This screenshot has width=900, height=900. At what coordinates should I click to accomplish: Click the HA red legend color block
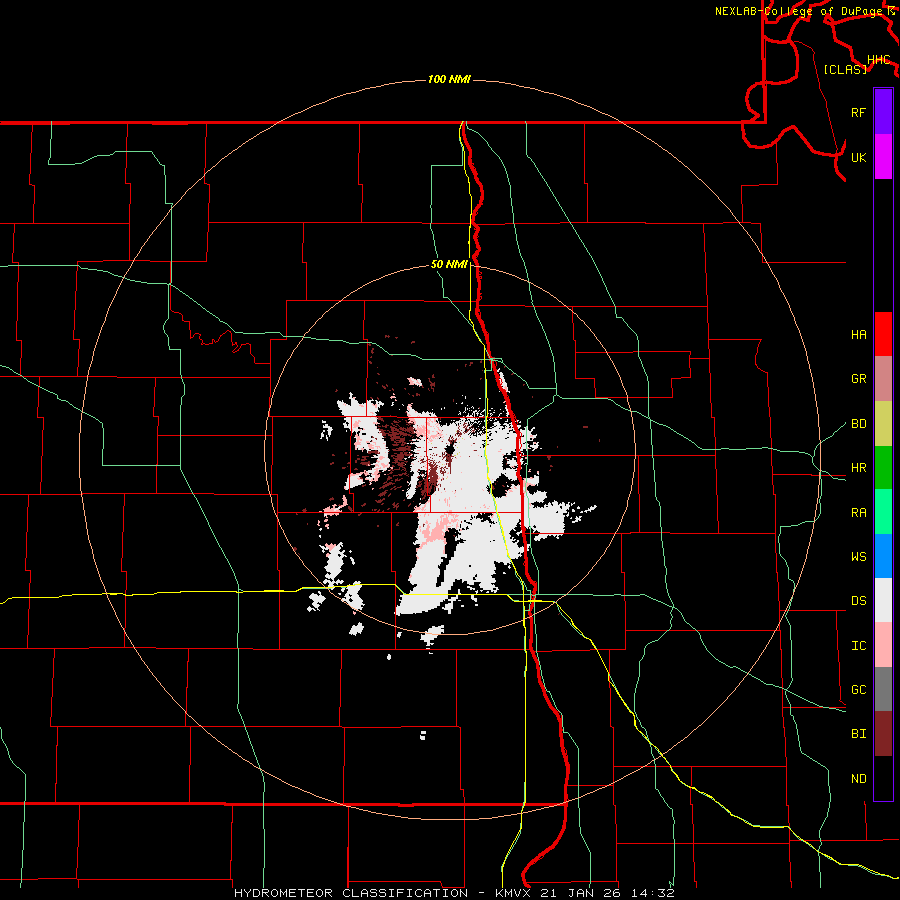pos(883,334)
